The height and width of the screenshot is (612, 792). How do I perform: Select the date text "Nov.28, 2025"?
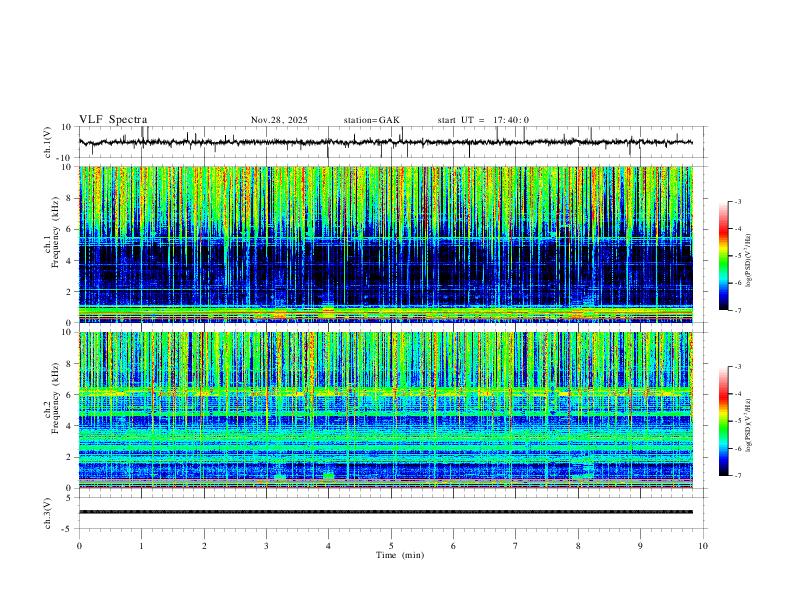pyautogui.click(x=279, y=120)
